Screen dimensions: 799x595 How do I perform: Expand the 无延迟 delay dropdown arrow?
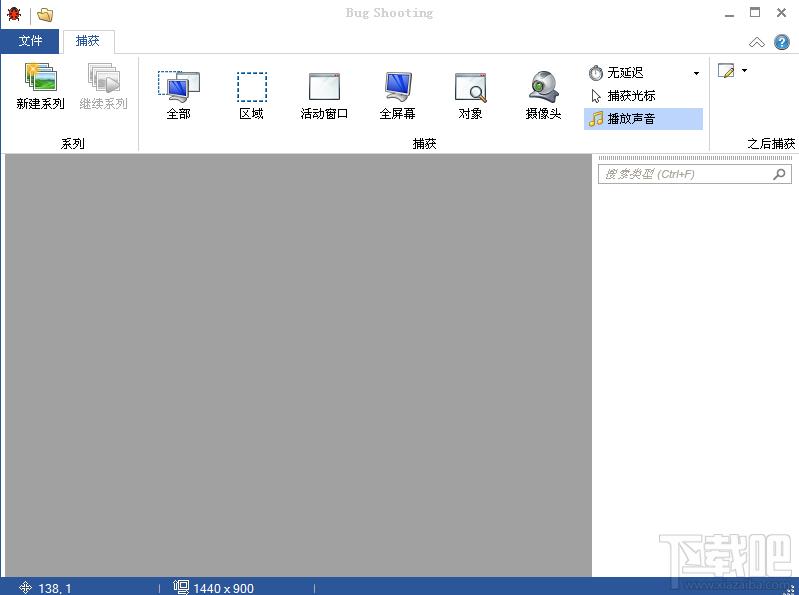point(696,73)
